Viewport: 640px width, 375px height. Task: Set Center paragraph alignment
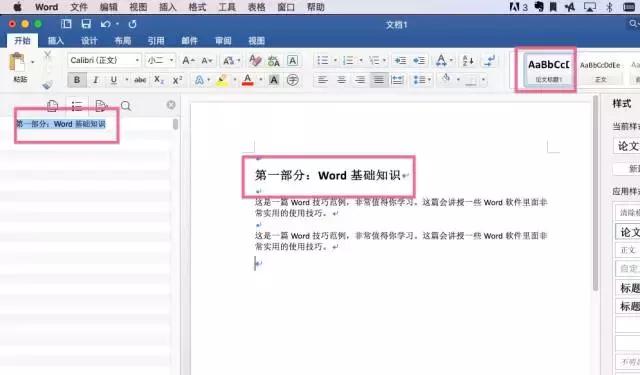coord(341,80)
